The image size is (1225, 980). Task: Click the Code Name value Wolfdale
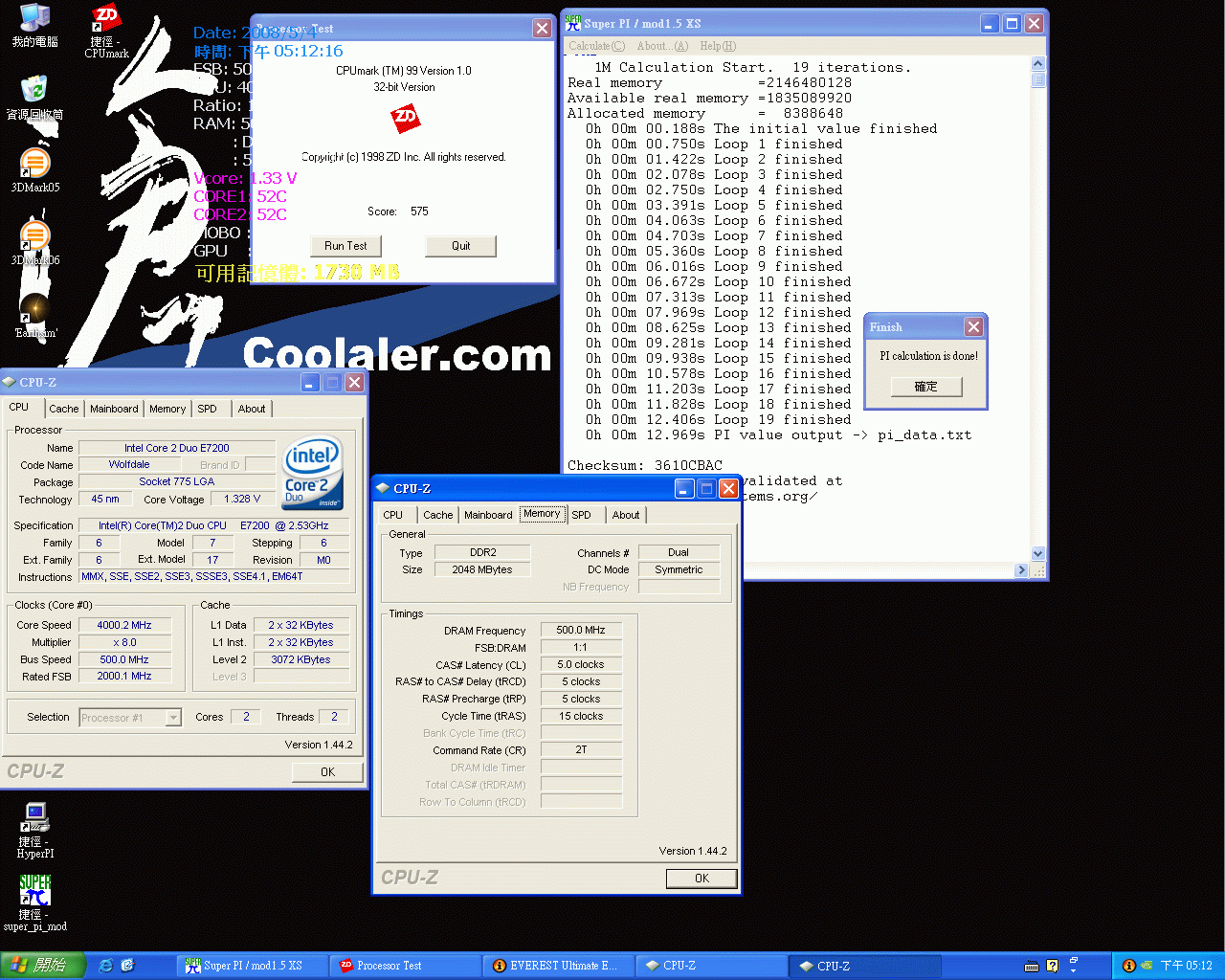(129, 464)
